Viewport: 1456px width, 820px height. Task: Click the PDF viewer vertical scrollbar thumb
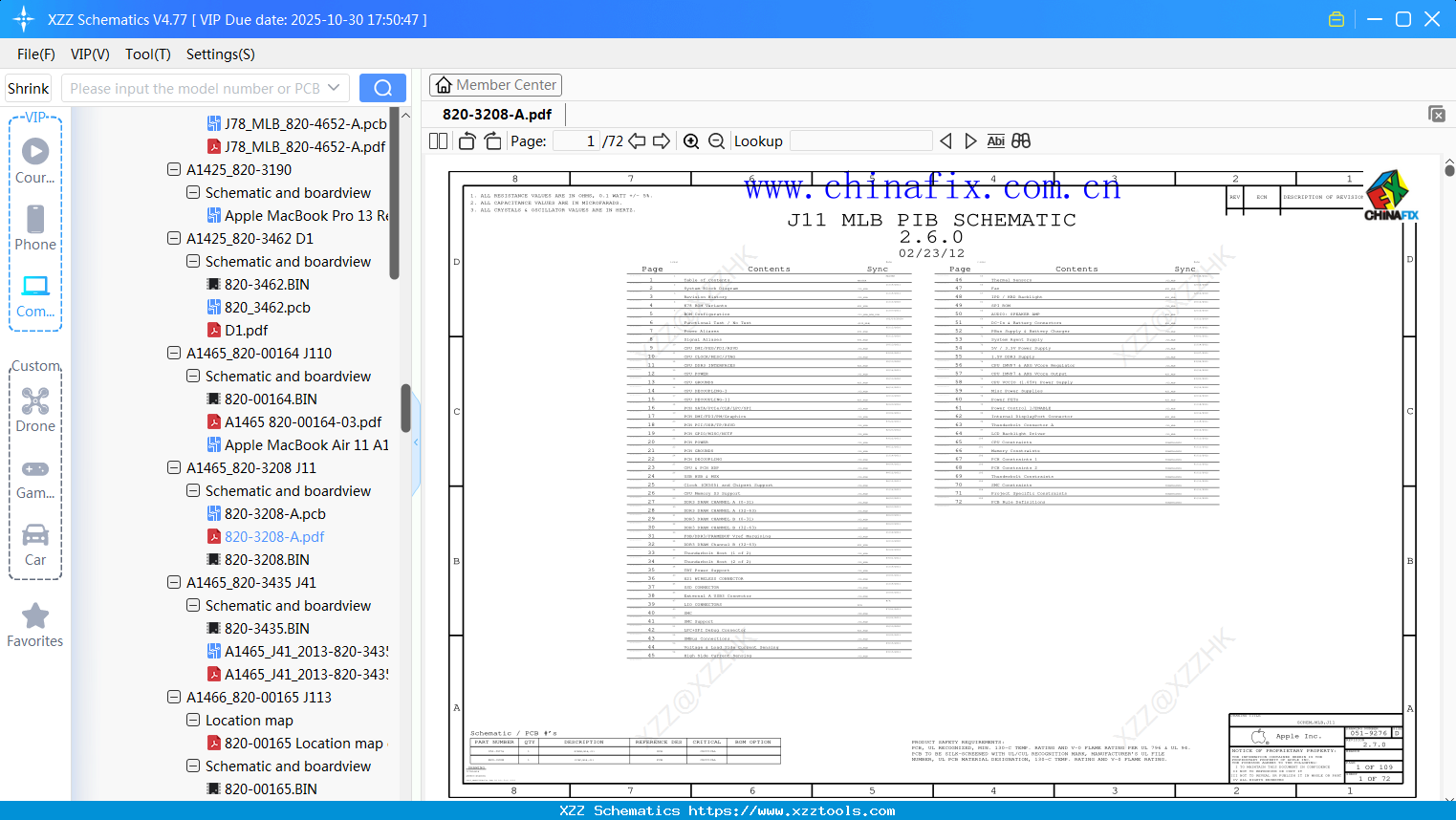point(1449,170)
